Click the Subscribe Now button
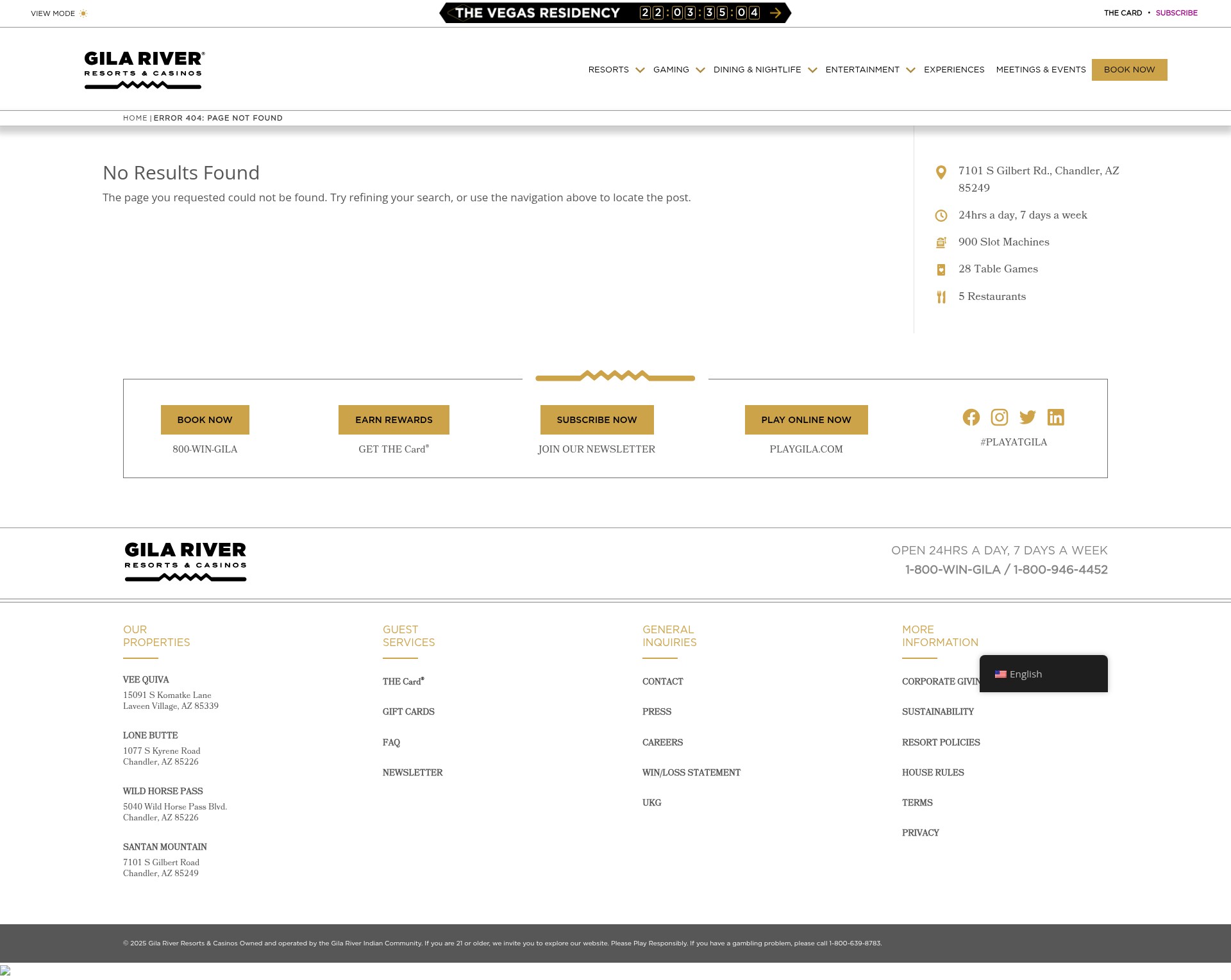The height and width of the screenshot is (980, 1231). click(x=597, y=420)
